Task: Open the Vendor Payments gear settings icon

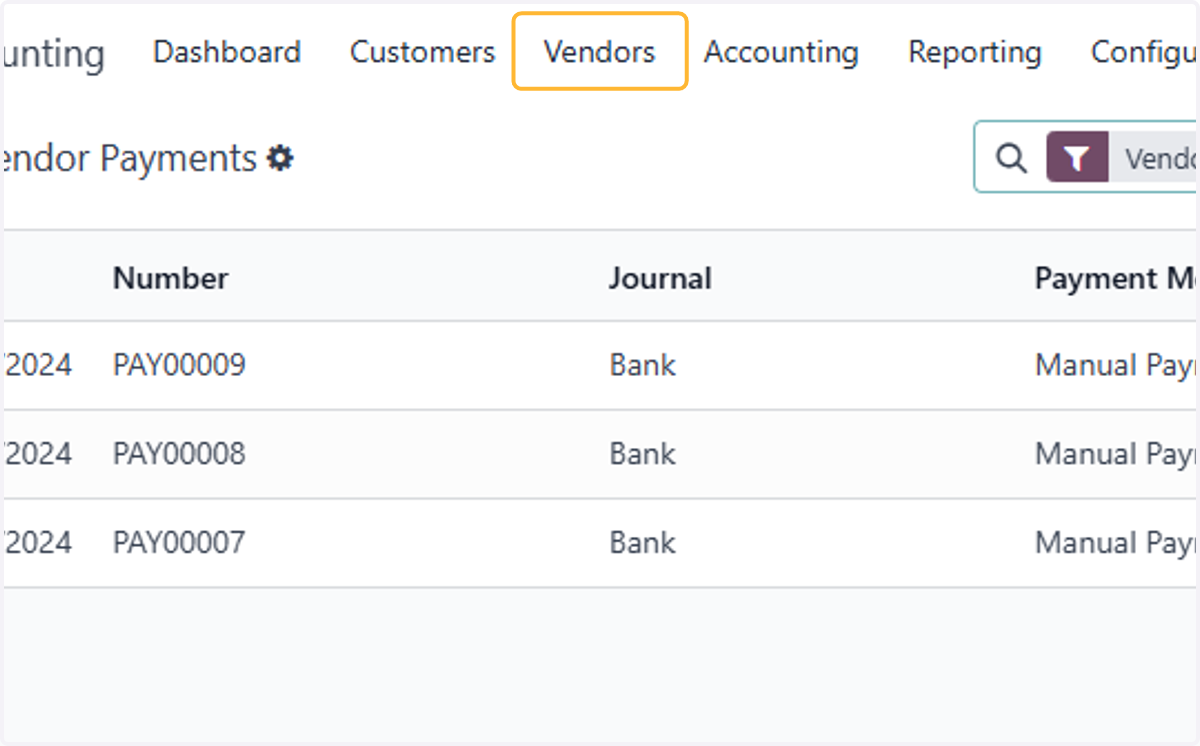Action: tap(280, 158)
